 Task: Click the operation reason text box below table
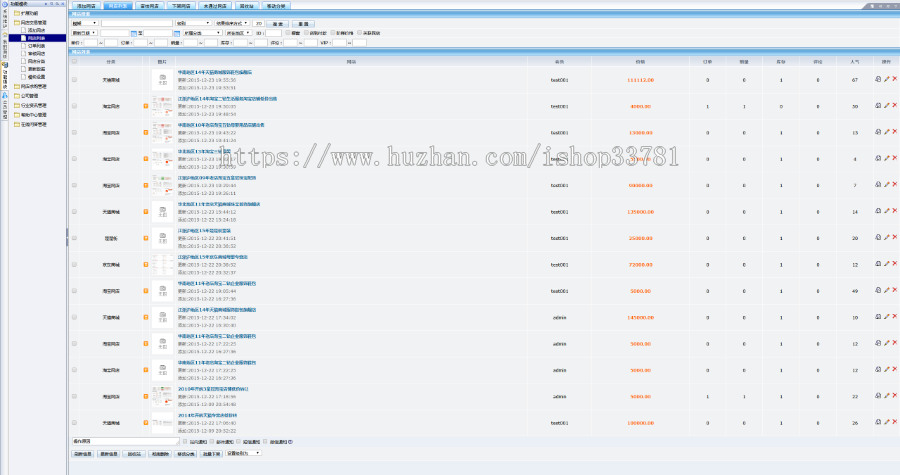coord(125,442)
